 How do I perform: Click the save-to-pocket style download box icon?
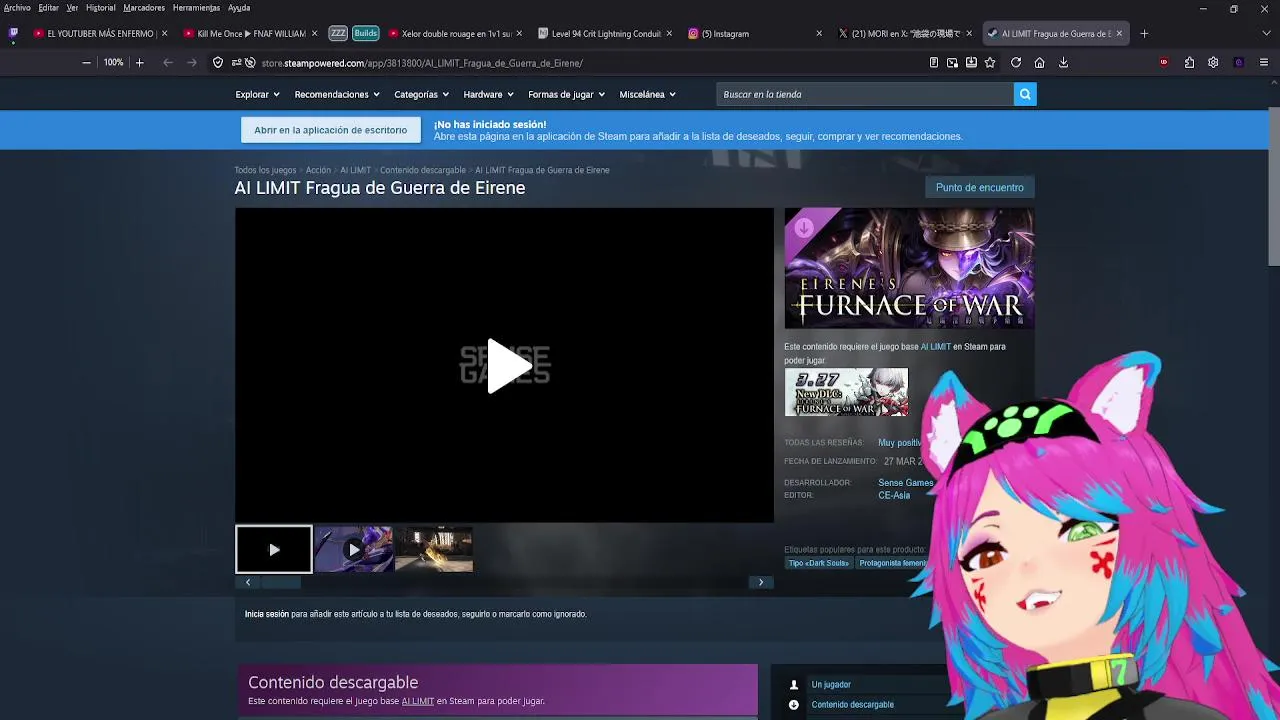pyautogui.click(x=971, y=62)
